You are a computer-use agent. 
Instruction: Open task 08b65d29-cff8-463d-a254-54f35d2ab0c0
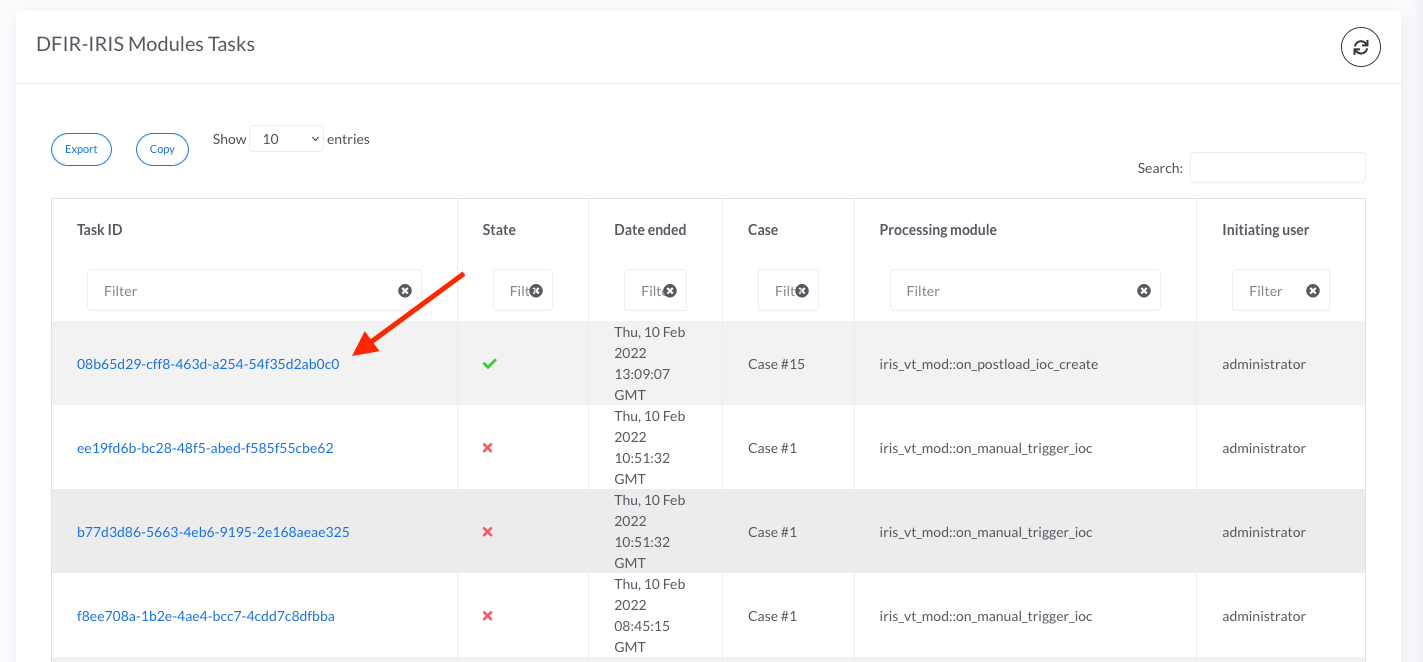(208, 364)
